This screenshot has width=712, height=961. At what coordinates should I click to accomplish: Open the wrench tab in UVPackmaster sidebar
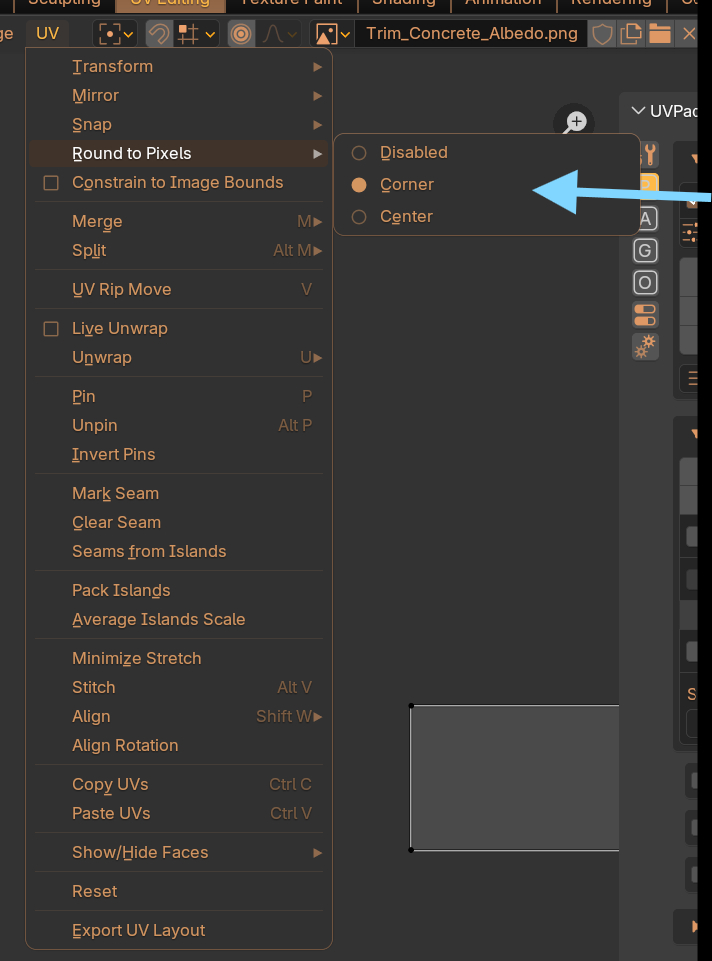(647, 155)
